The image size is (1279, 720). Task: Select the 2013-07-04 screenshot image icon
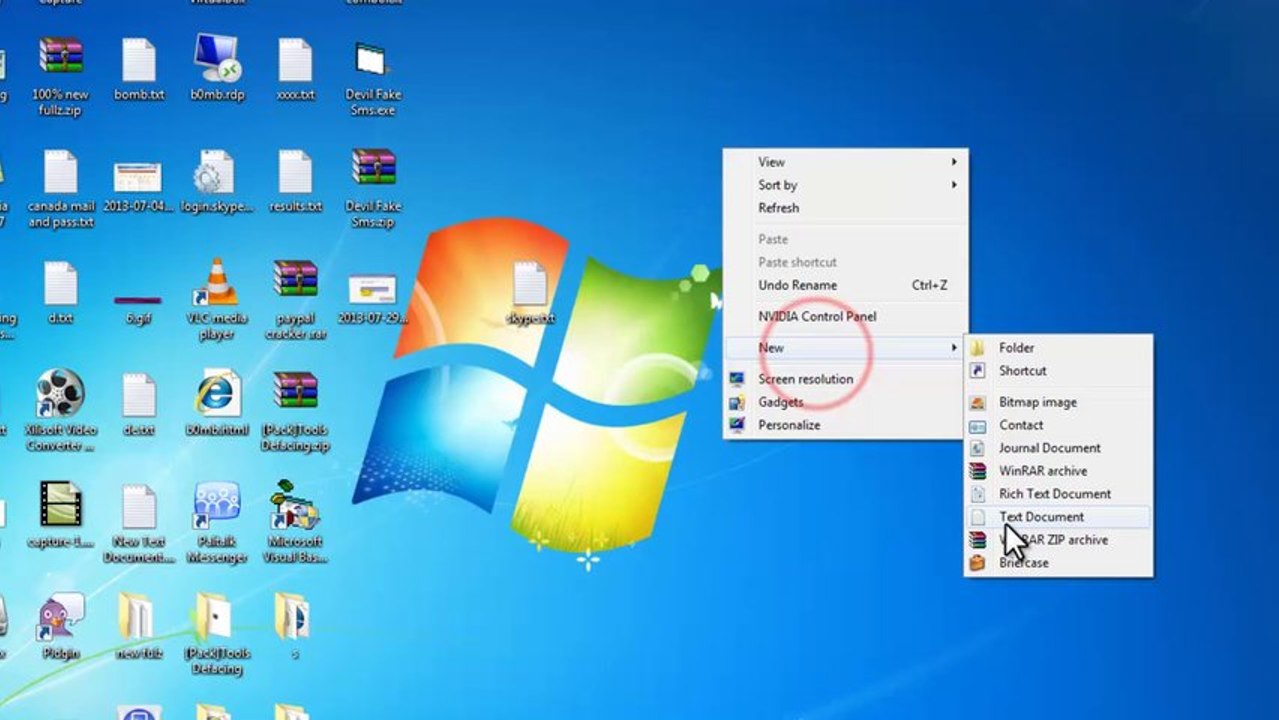139,178
